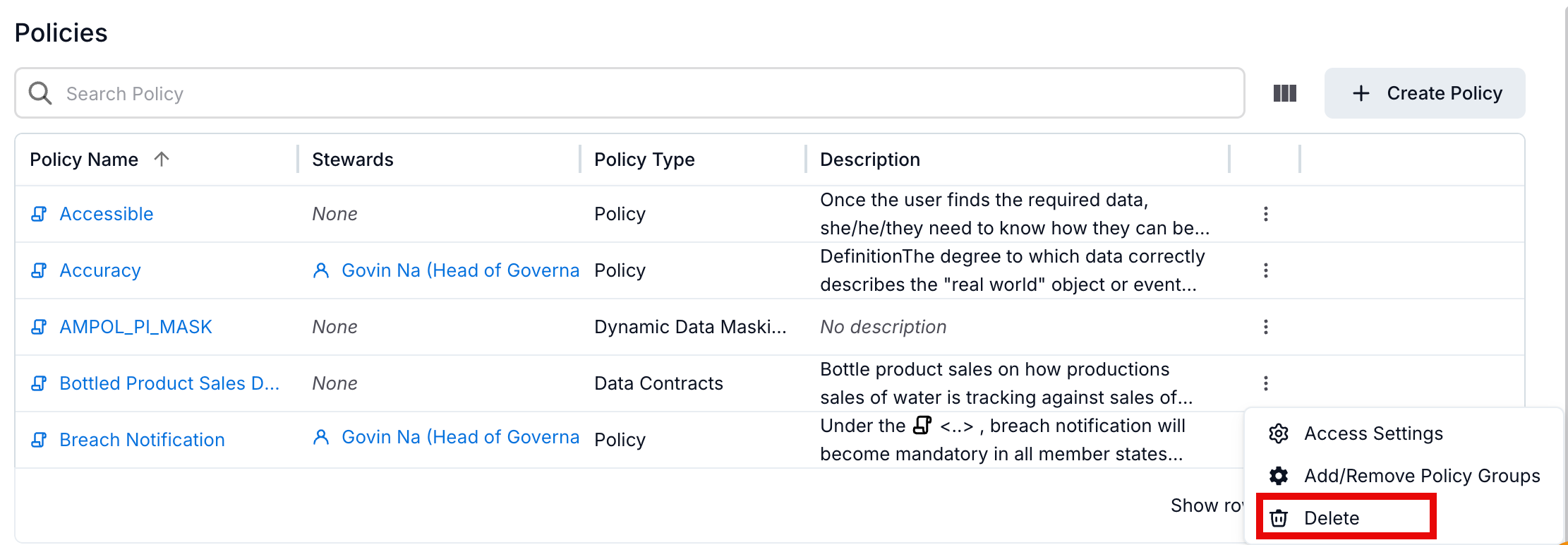Open the three-dot menu for Accuracy policy
This screenshot has width=1568, height=545.
click(x=1265, y=270)
